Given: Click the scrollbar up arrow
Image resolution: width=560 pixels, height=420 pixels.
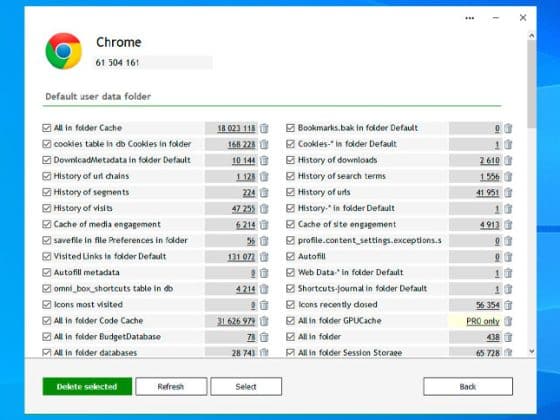Looking at the screenshot, I should [x=531, y=36].
